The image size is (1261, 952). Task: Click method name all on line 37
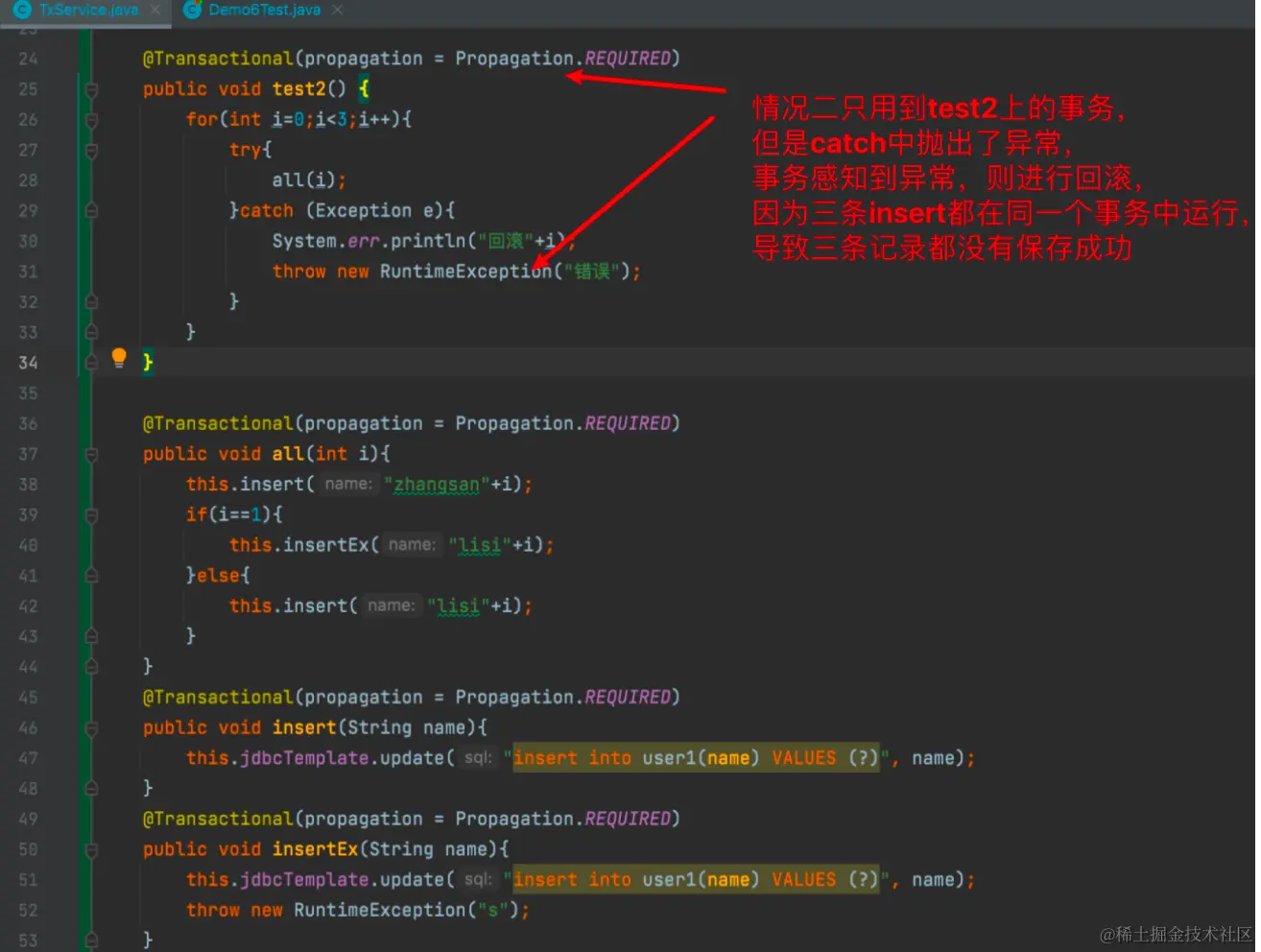pyautogui.click(x=288, y=454)
